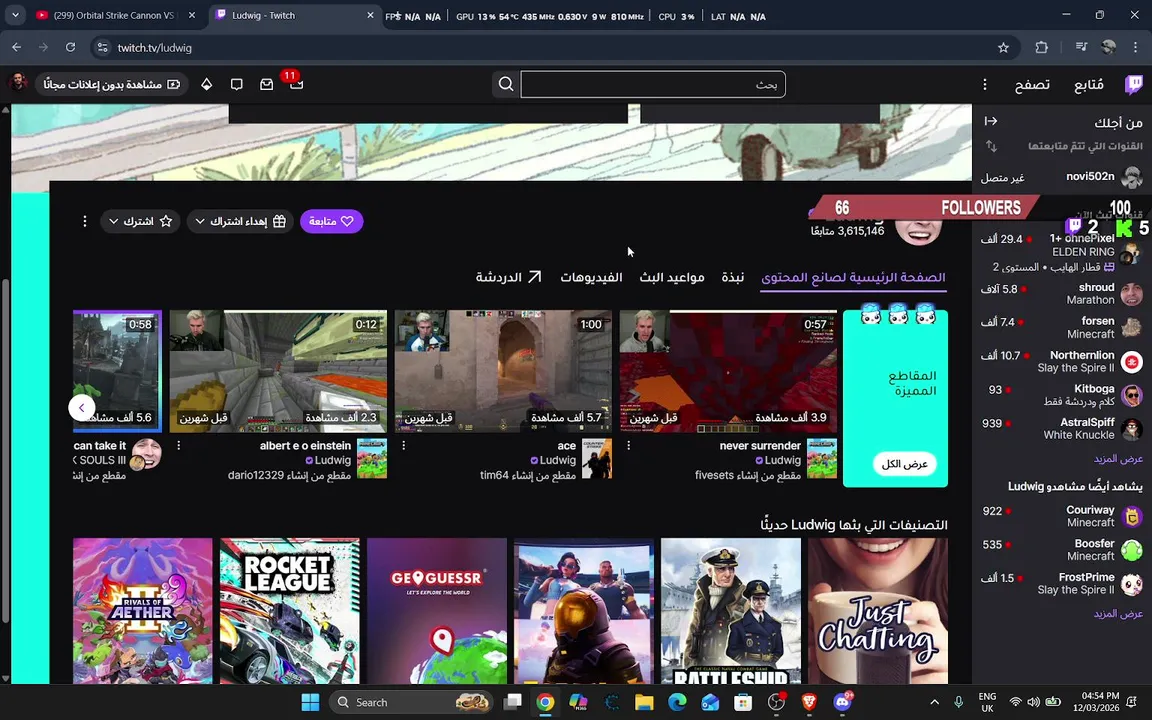
Task: Open the Windows Start menu
Action: pos(310,702)
